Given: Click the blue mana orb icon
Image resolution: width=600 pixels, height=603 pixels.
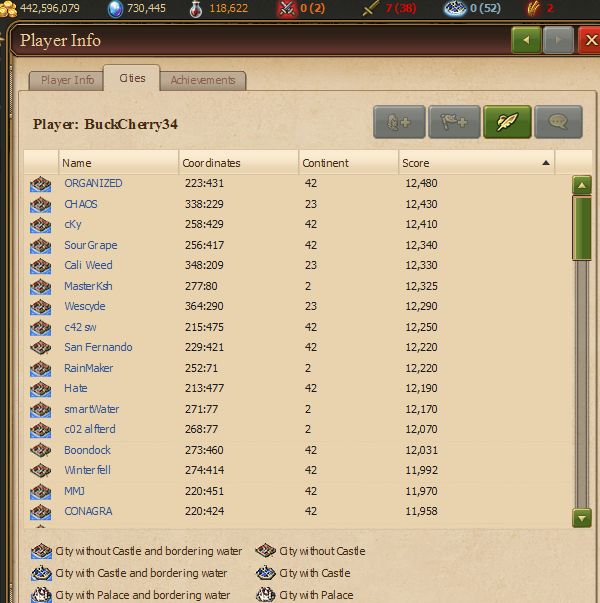Looking at the screenshot, I should (x=115, y=9).
